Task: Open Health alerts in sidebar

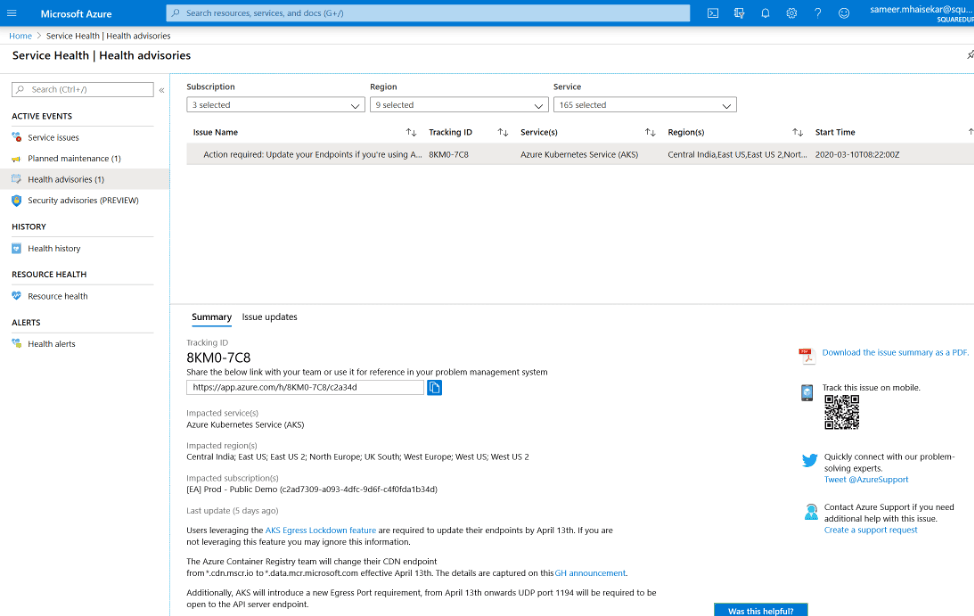Action: (51, 343)
